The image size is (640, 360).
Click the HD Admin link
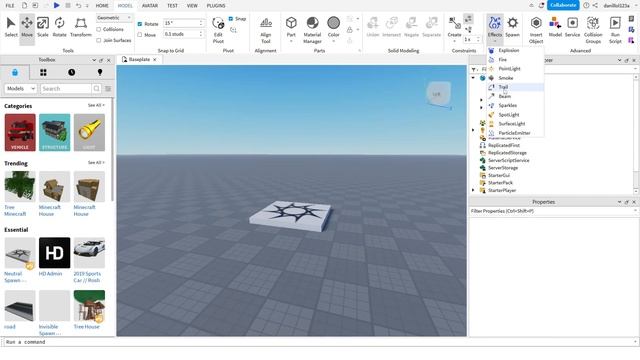(x=50, y=274)
